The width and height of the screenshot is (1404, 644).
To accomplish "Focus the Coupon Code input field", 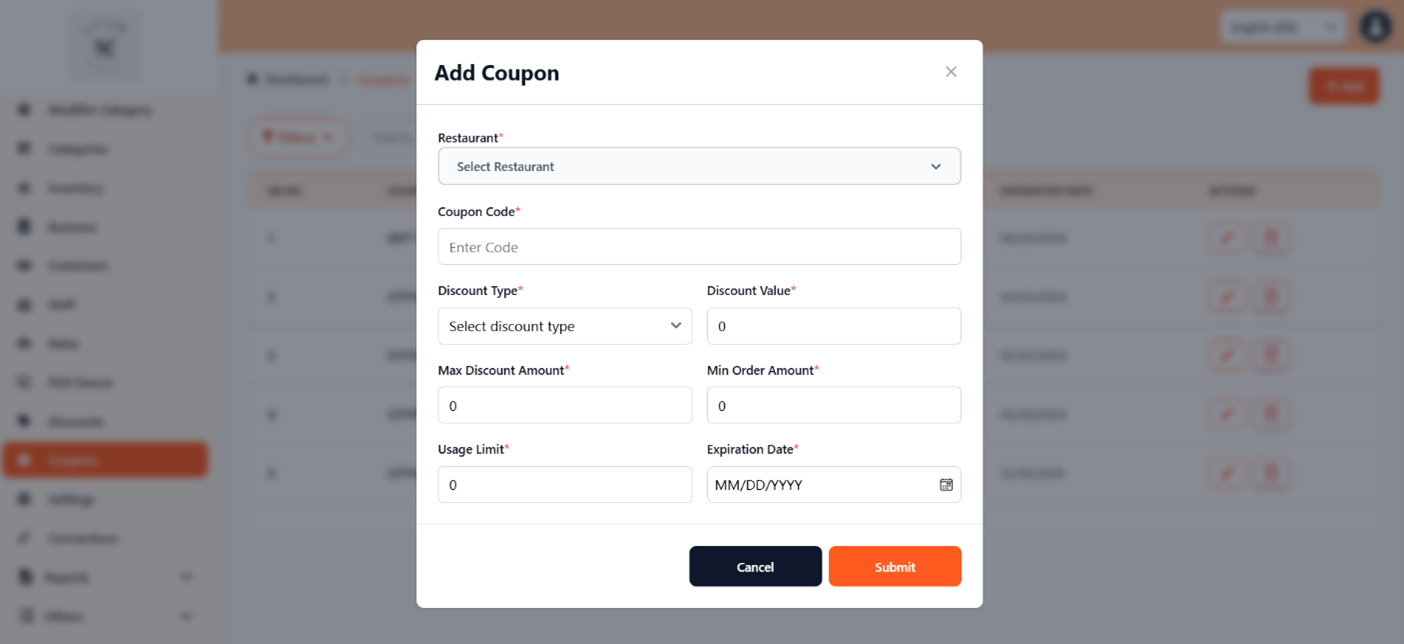I will click(699, 247).
